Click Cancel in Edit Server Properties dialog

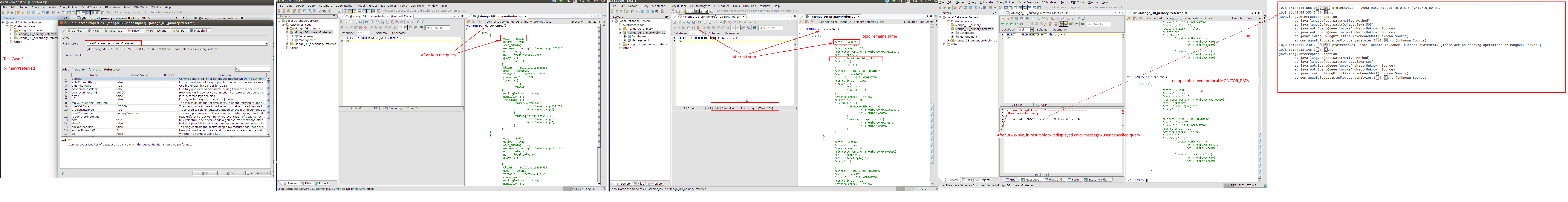pos(231,173)
